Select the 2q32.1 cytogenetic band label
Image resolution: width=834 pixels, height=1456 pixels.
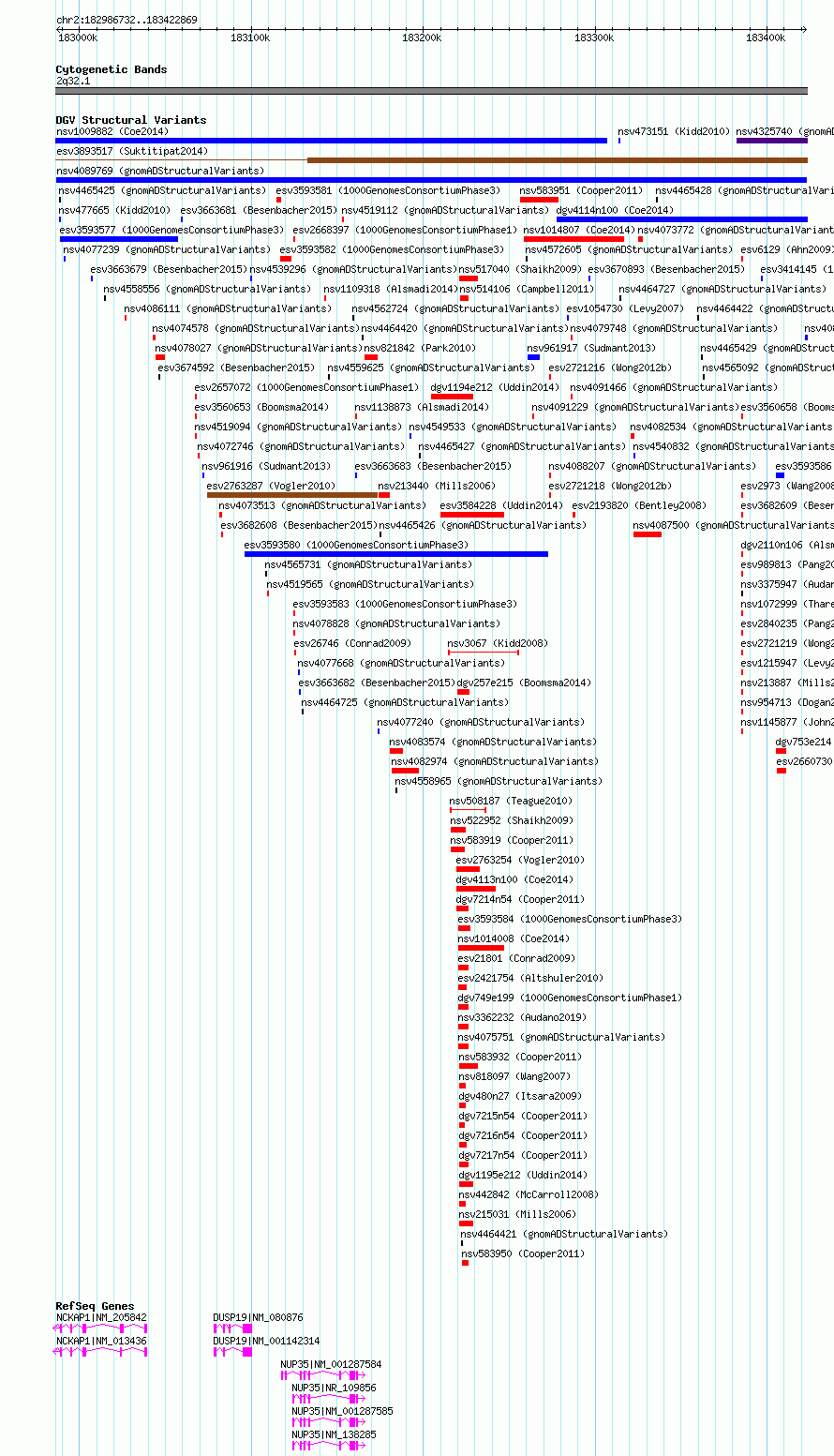point(73,81)
